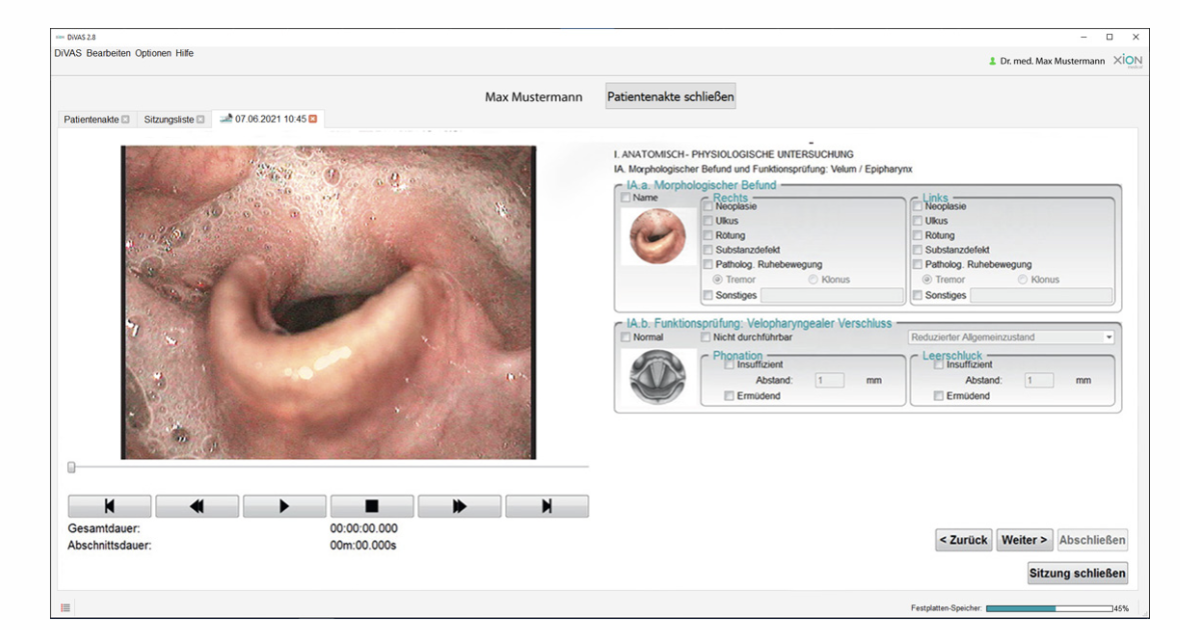The image size is (1180, 630).
Task: Check the Name checkbox in Morphologischer Befund
Action: pyautogui.click(x=626, y=198)
